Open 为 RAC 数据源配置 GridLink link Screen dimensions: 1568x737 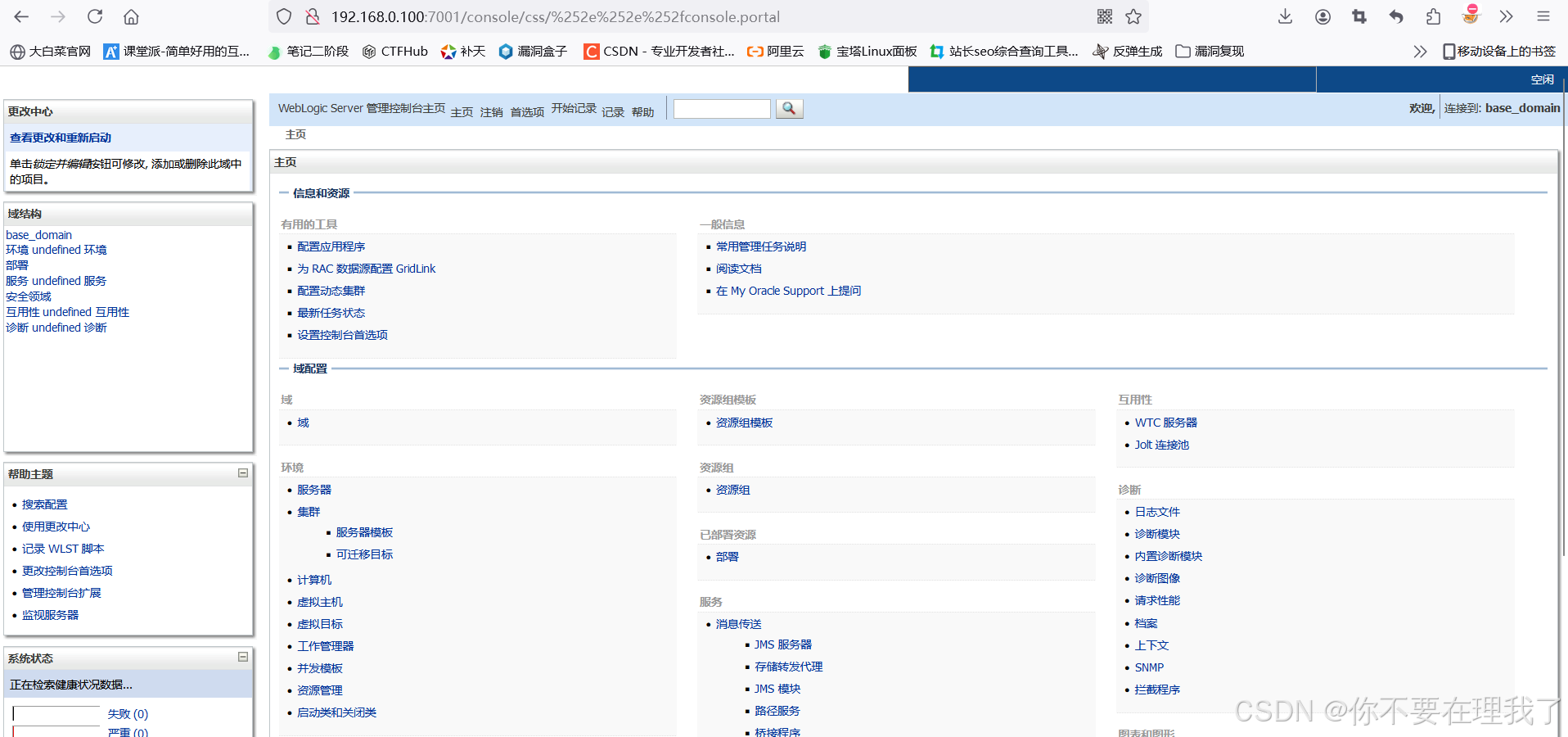(367, 269)
